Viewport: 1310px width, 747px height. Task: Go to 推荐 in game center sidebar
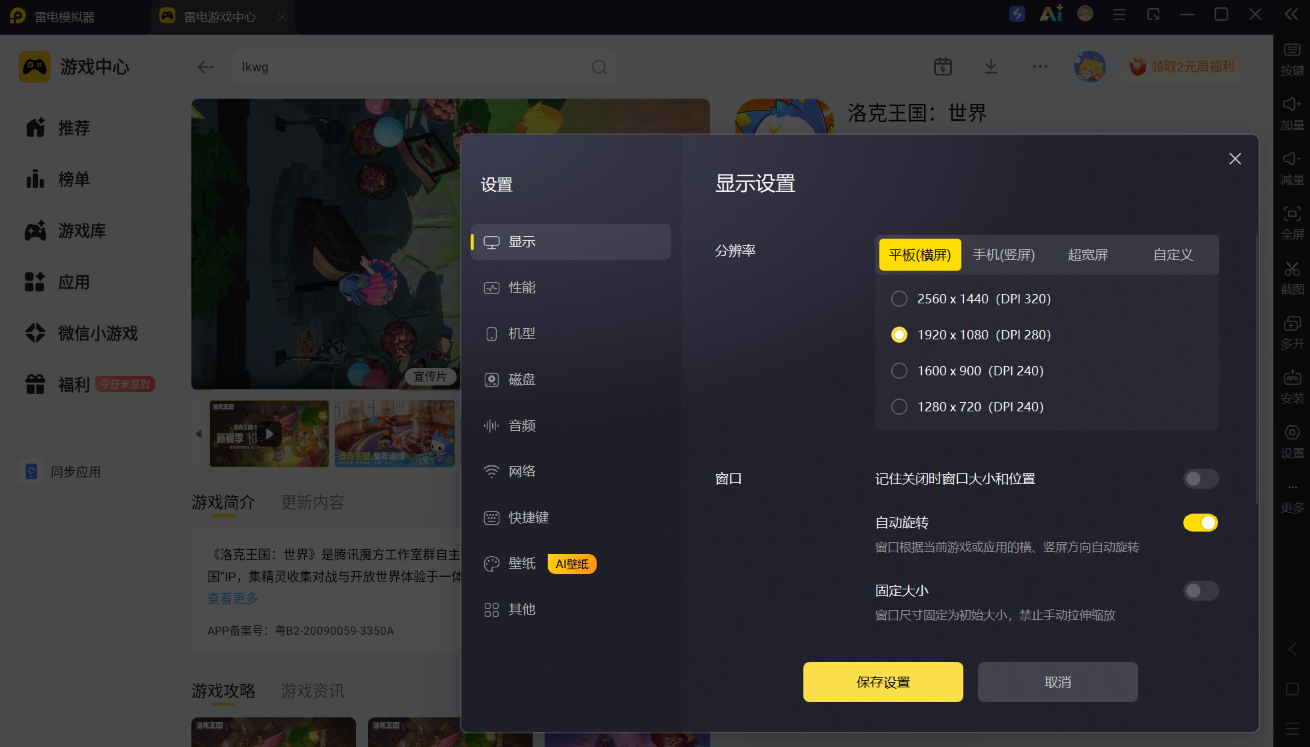tap(58, 128)
